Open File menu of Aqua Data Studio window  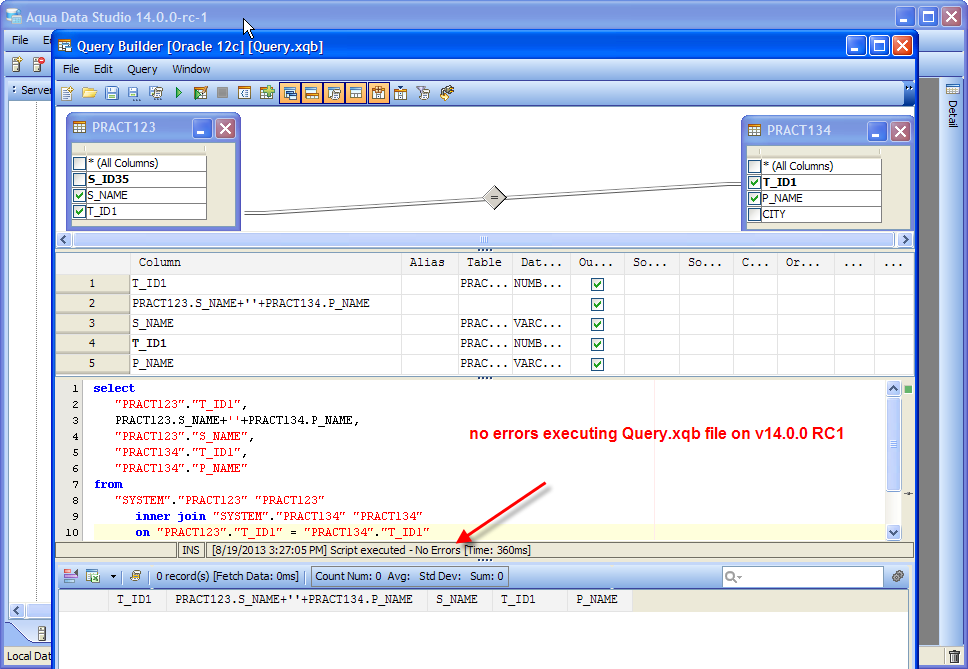pos(20,40)
